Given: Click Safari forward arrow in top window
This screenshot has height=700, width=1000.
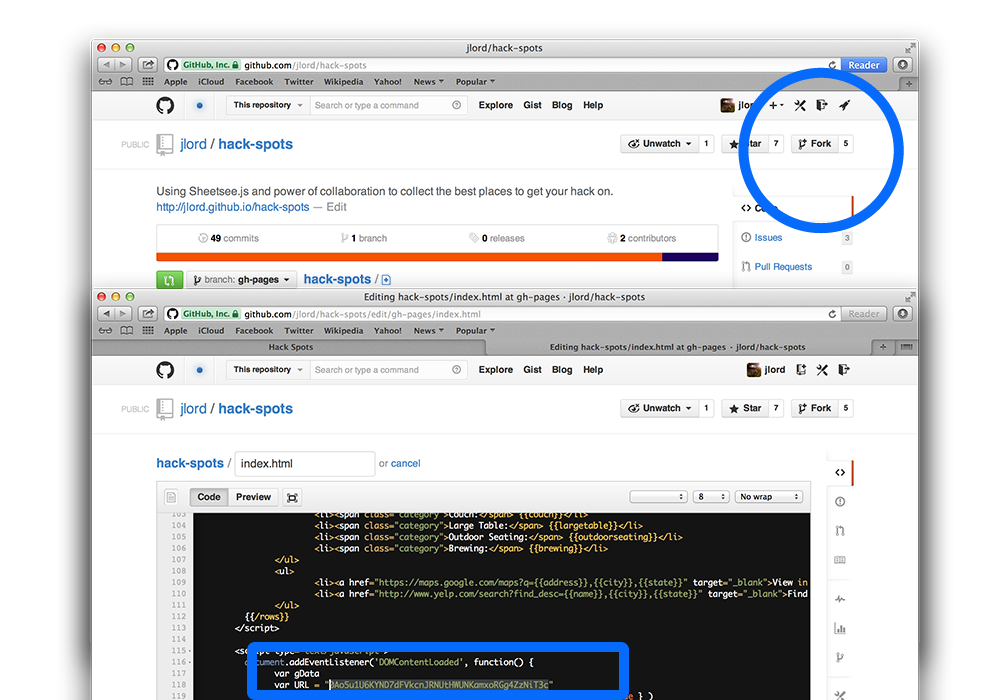Looking at the screenshot, I should click(124, 64).
